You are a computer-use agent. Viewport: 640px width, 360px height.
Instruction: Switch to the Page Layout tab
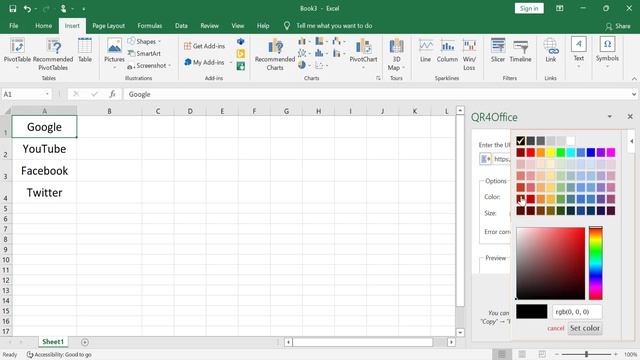point(109,26)
